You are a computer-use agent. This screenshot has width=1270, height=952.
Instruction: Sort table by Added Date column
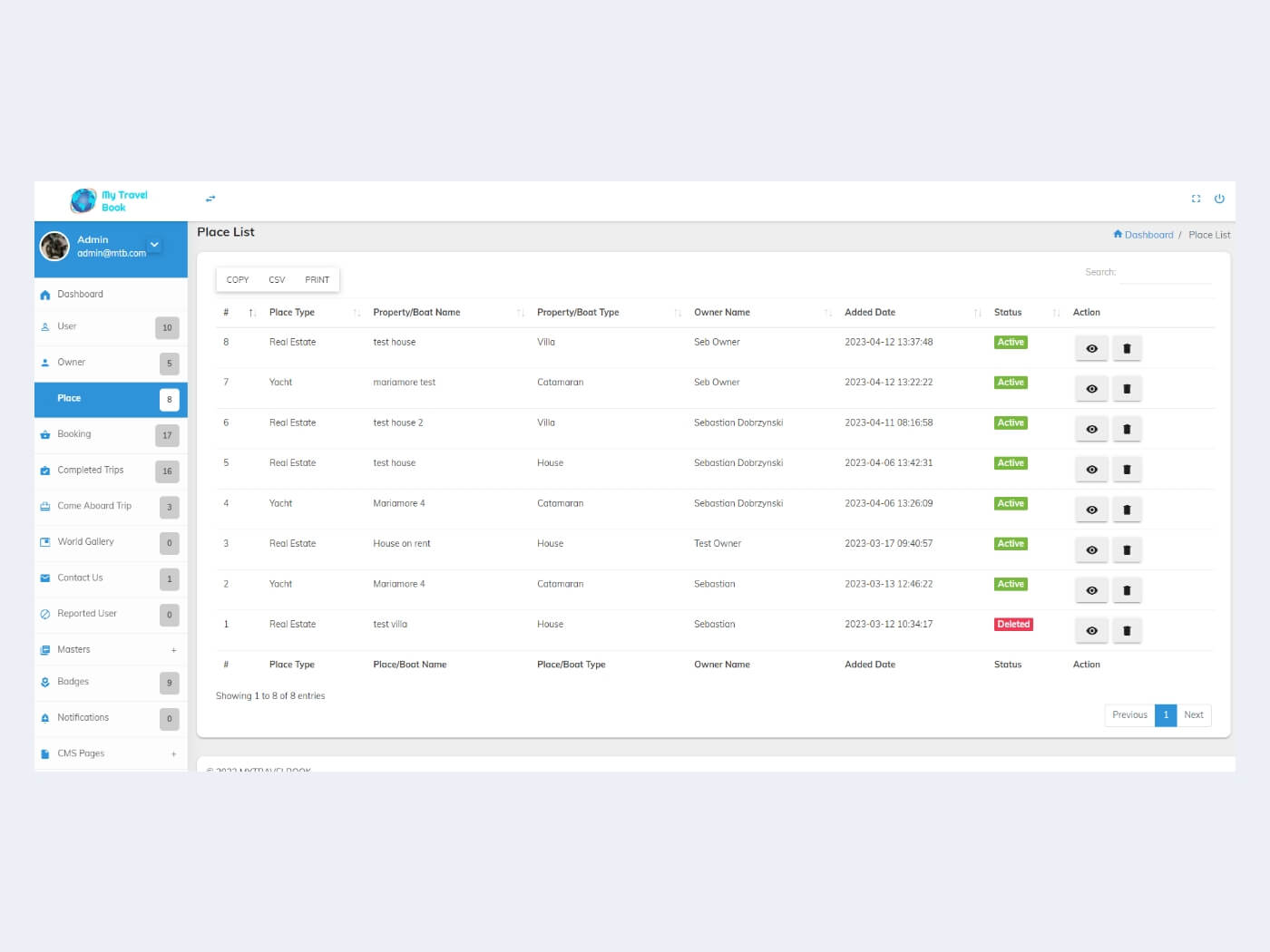[870, 313]
